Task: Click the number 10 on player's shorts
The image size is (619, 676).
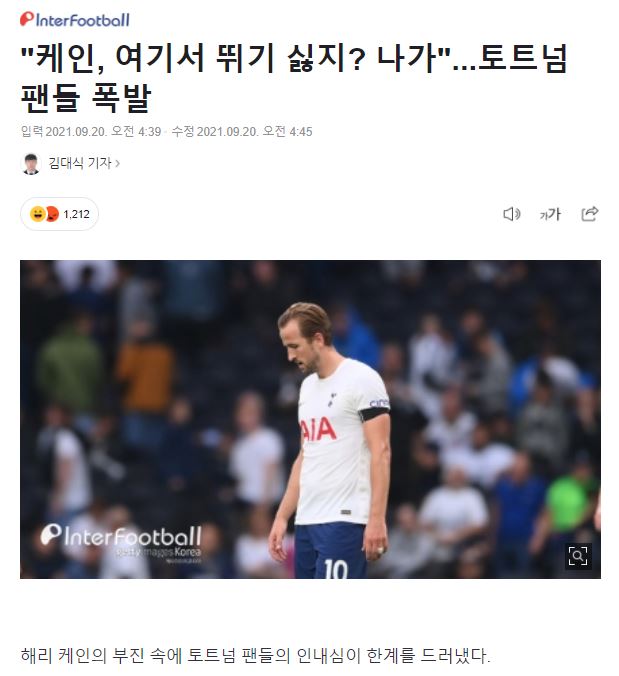Action: [x=336, y=569]
